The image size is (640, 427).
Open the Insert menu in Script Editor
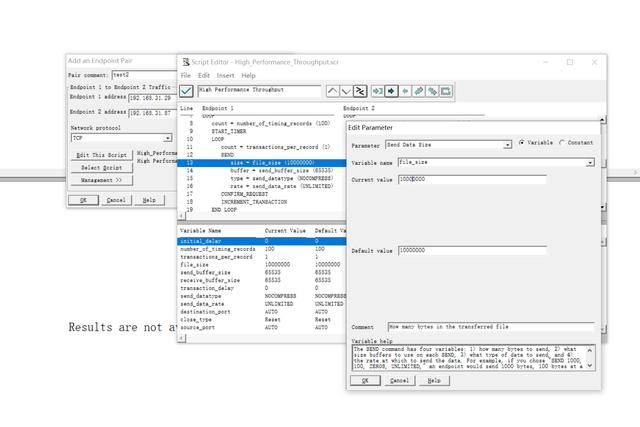(225, 75)
